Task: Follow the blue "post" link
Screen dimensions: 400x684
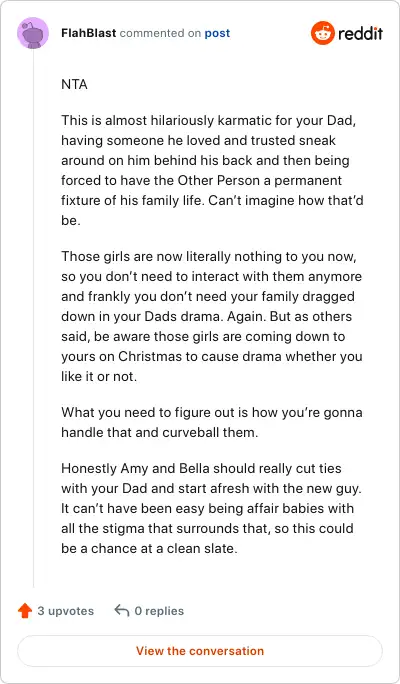Action: tap(217, 34)
